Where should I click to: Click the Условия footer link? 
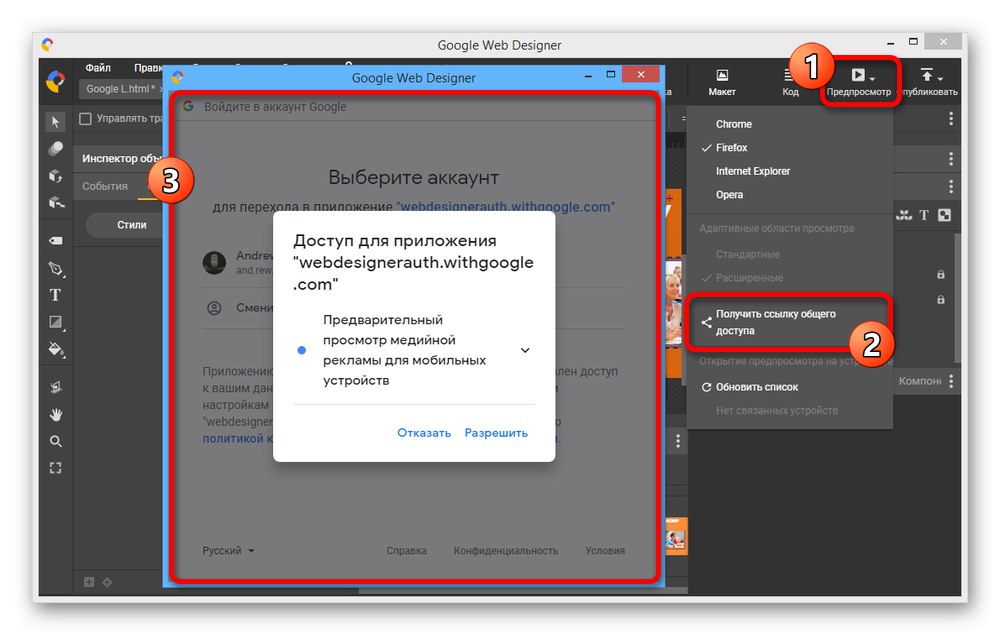click(605, 551)
